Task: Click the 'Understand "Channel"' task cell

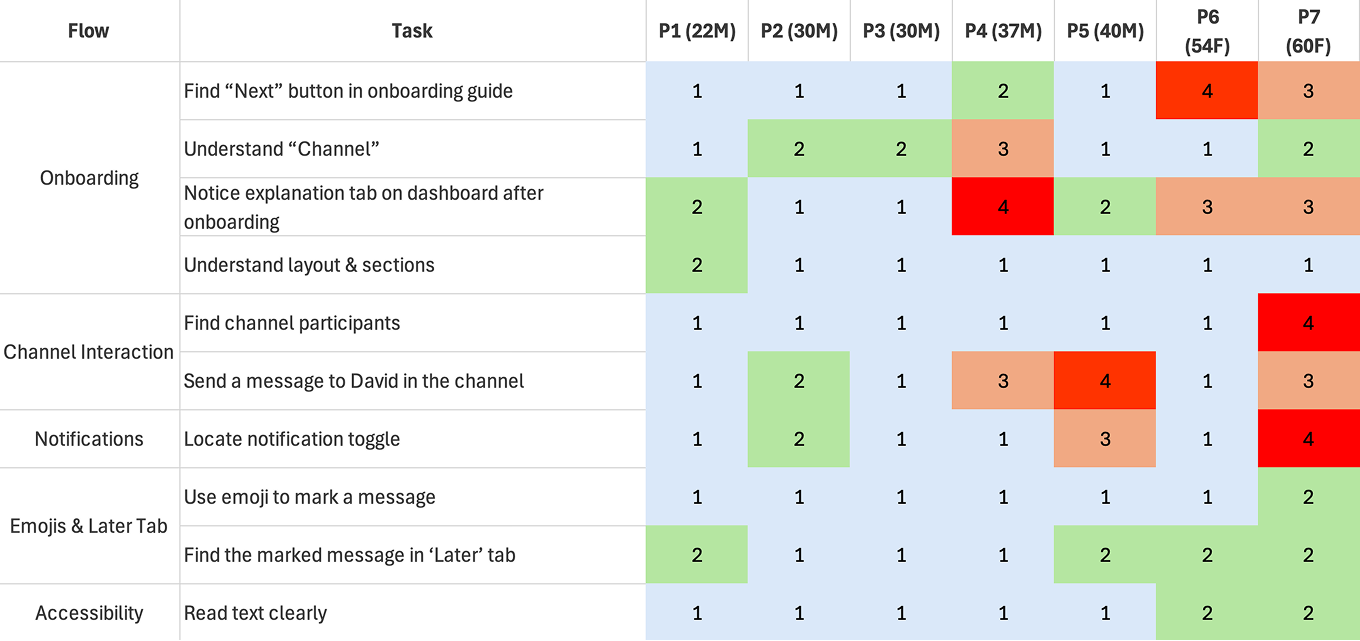Action: click(412, 149)
